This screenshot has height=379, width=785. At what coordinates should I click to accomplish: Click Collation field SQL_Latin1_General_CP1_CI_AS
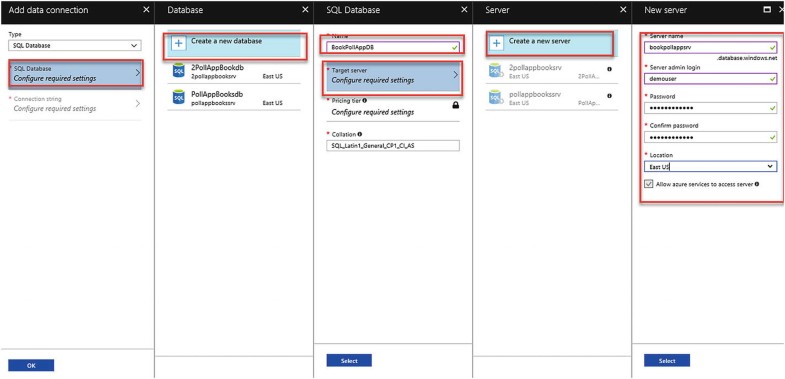point(392,145)
